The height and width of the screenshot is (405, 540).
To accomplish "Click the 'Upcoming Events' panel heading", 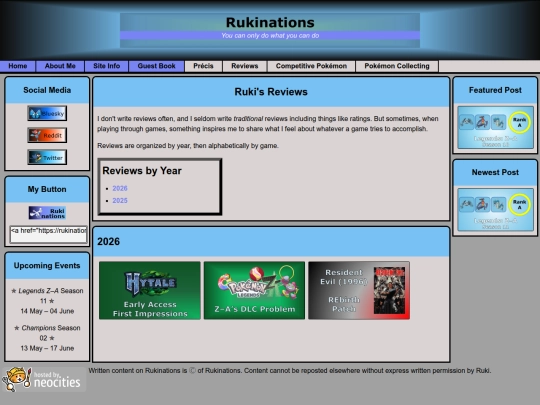I will 47,266.
